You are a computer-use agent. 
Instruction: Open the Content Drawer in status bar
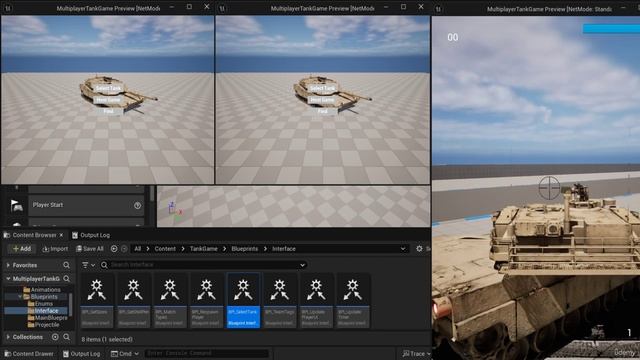pyautogui.click(x=29, y=354)
